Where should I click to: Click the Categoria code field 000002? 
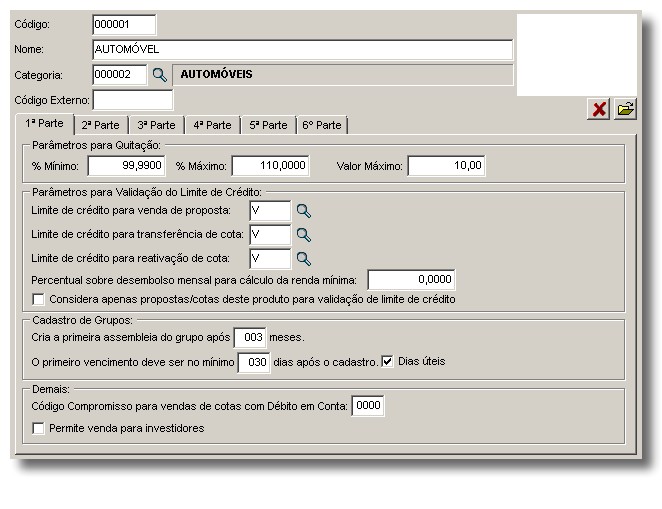click(119, 75)
